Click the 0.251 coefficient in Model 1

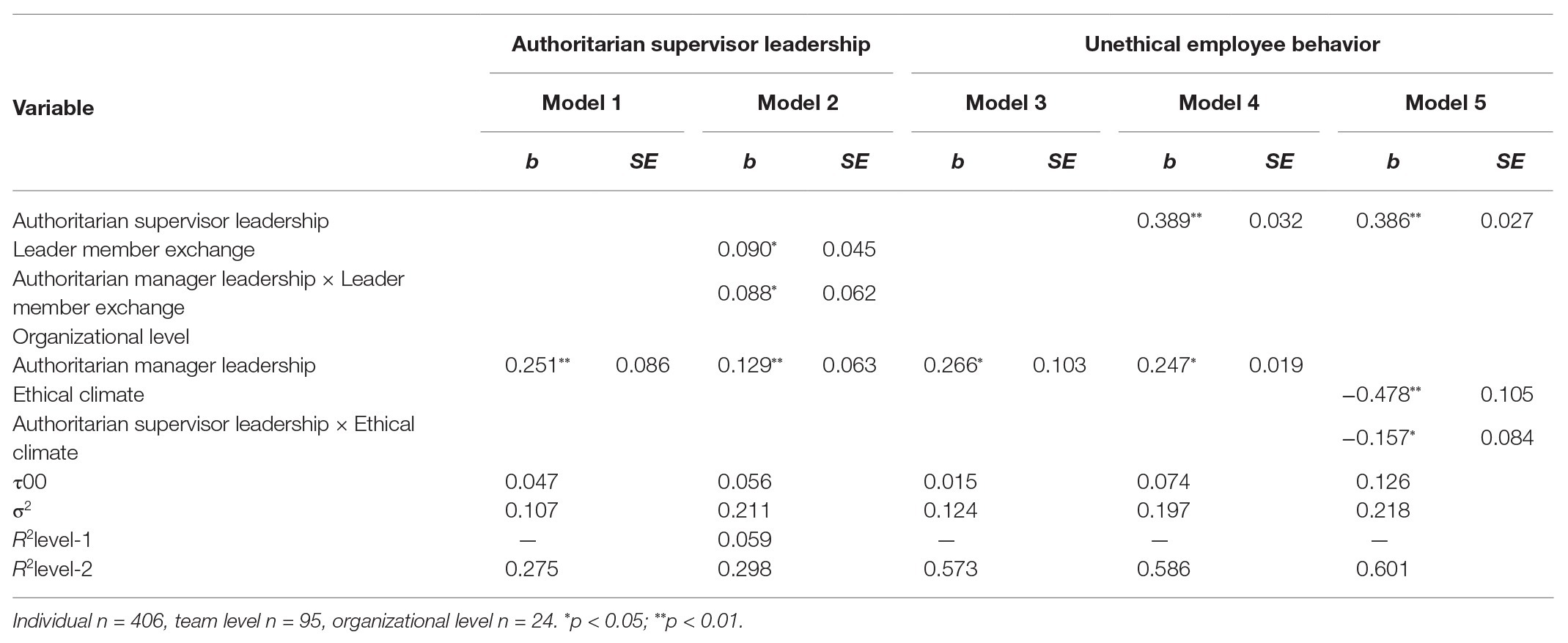coord(532,365)
